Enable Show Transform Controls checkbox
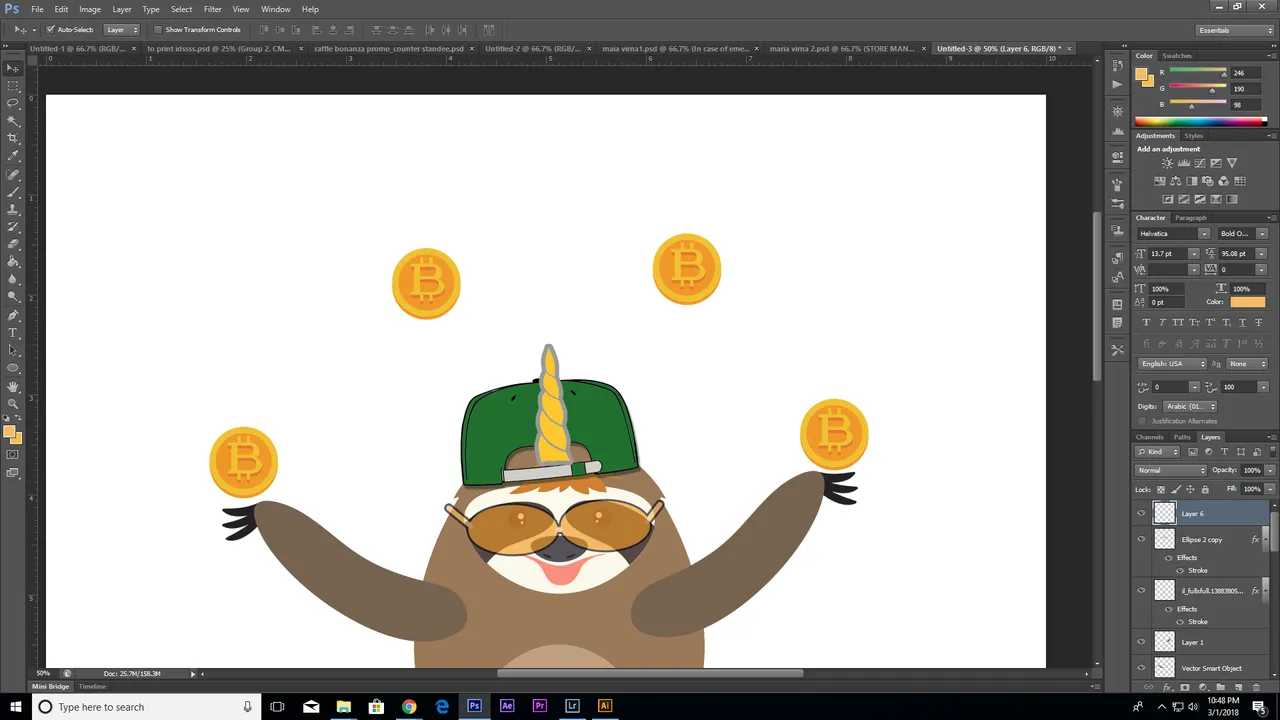 [157, 29]
